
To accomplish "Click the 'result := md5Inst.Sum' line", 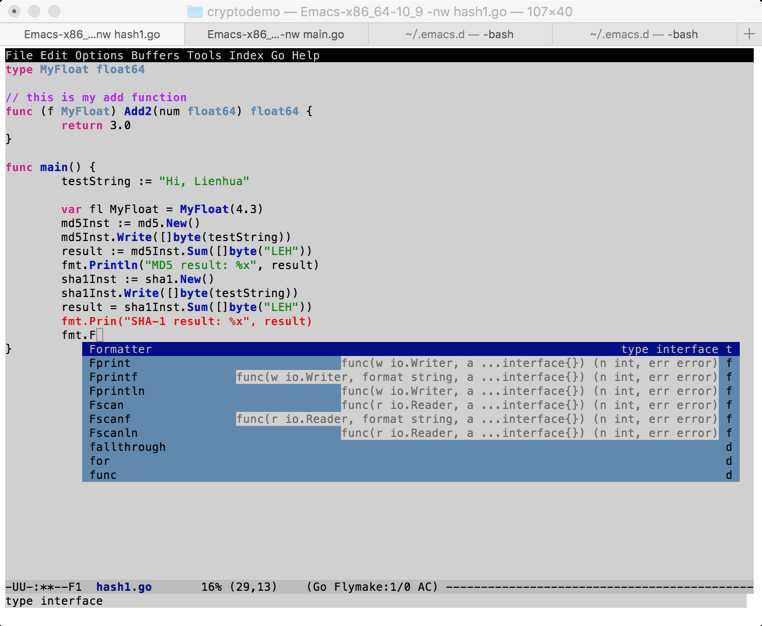I will (187, 251).
